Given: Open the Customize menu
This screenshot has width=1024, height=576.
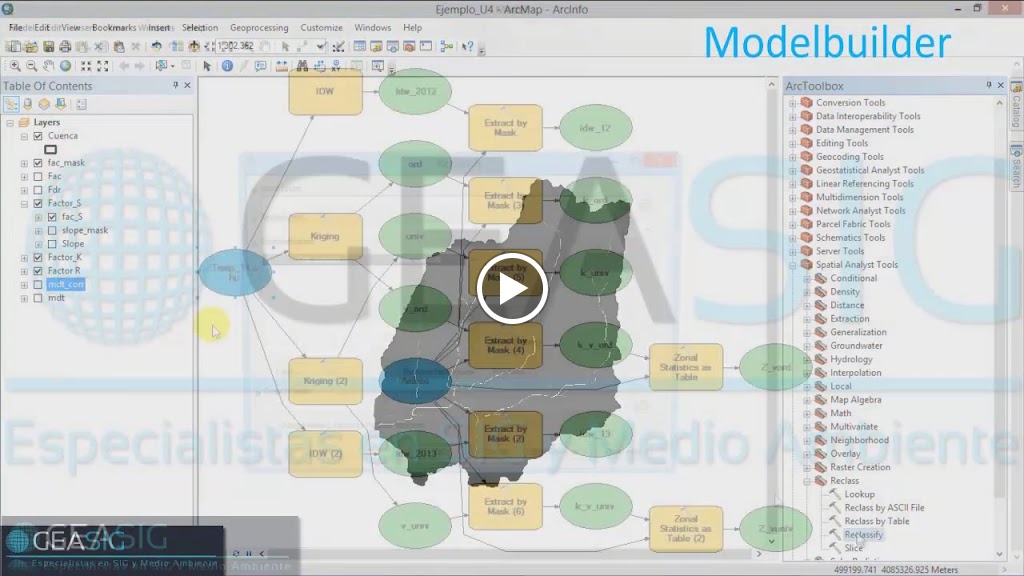Looking at the screenshot, I should [321, 27].
